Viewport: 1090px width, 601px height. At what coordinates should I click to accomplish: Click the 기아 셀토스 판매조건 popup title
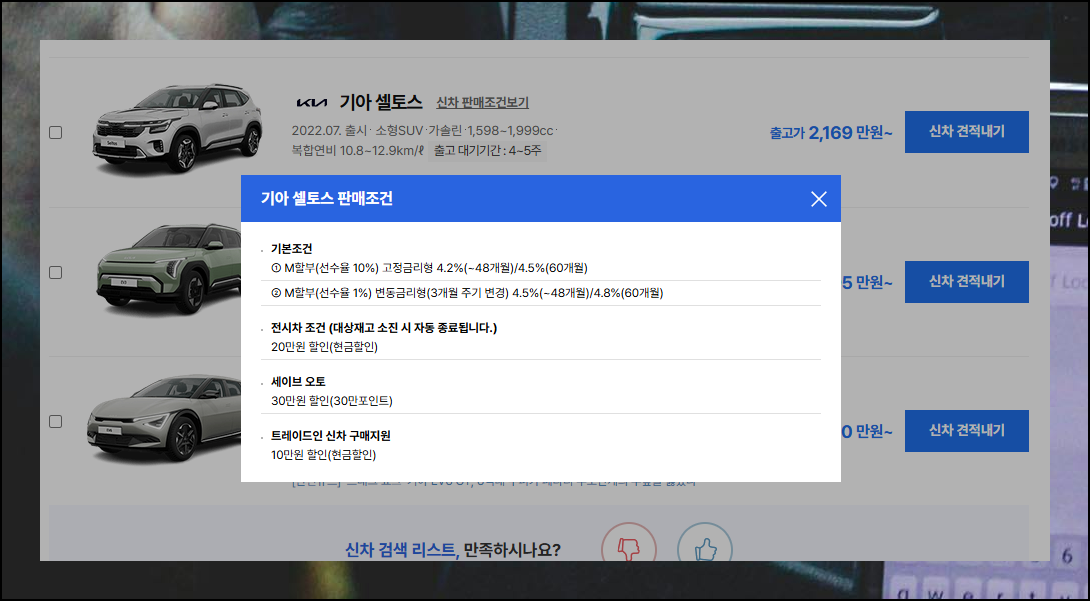[327, 199]
